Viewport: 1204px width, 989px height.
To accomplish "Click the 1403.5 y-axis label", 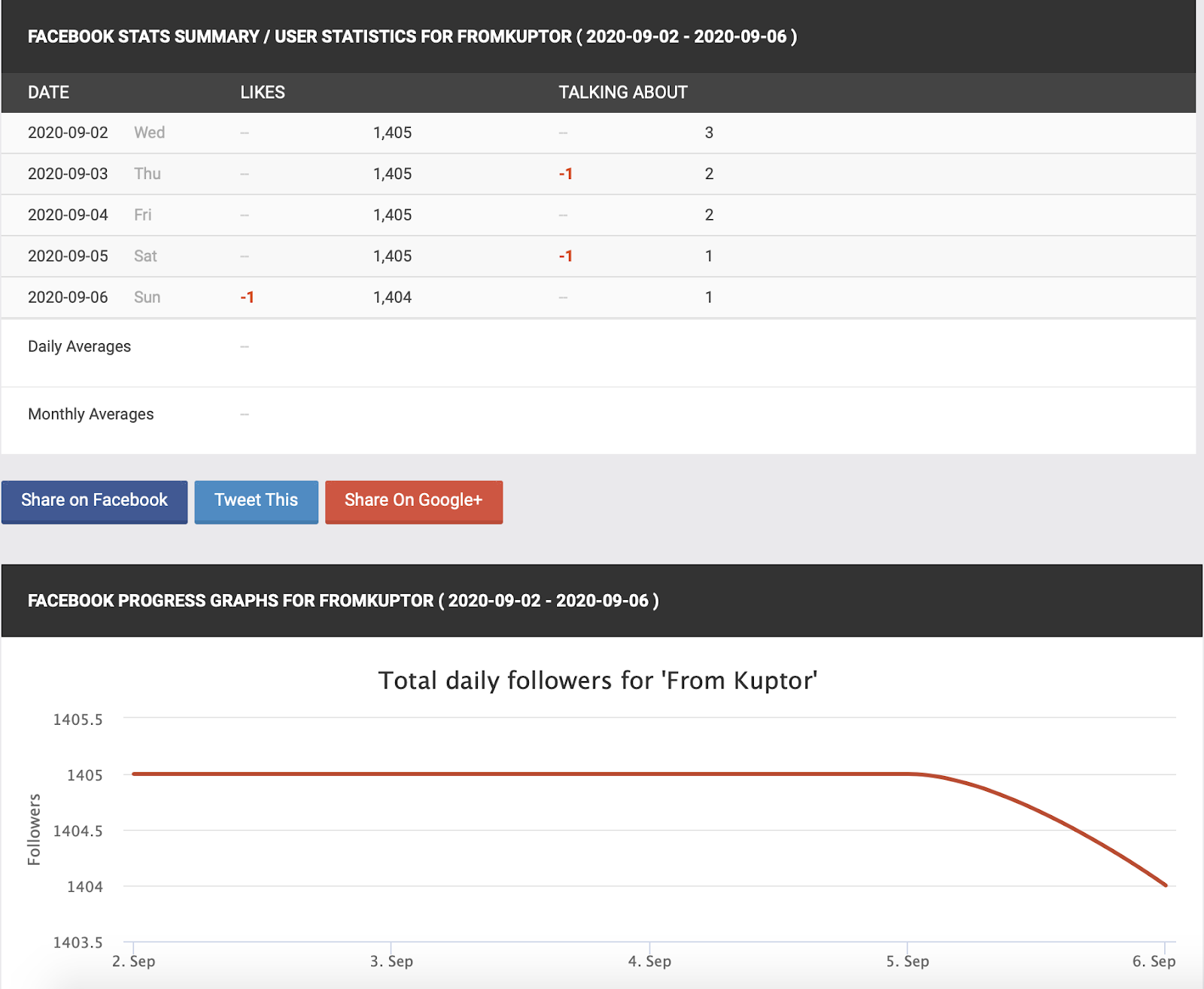I will pyautogui.click(x=78, y=942).
